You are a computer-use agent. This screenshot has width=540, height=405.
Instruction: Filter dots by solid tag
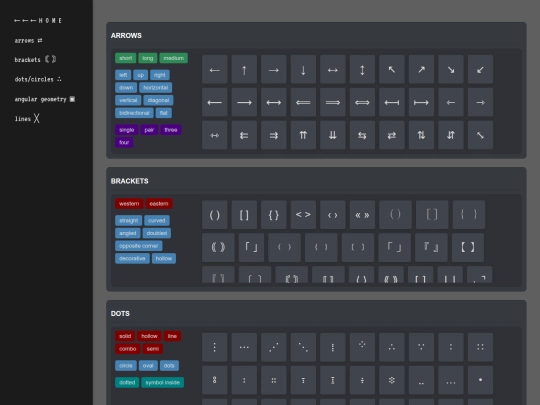click(x=125, y=336)
